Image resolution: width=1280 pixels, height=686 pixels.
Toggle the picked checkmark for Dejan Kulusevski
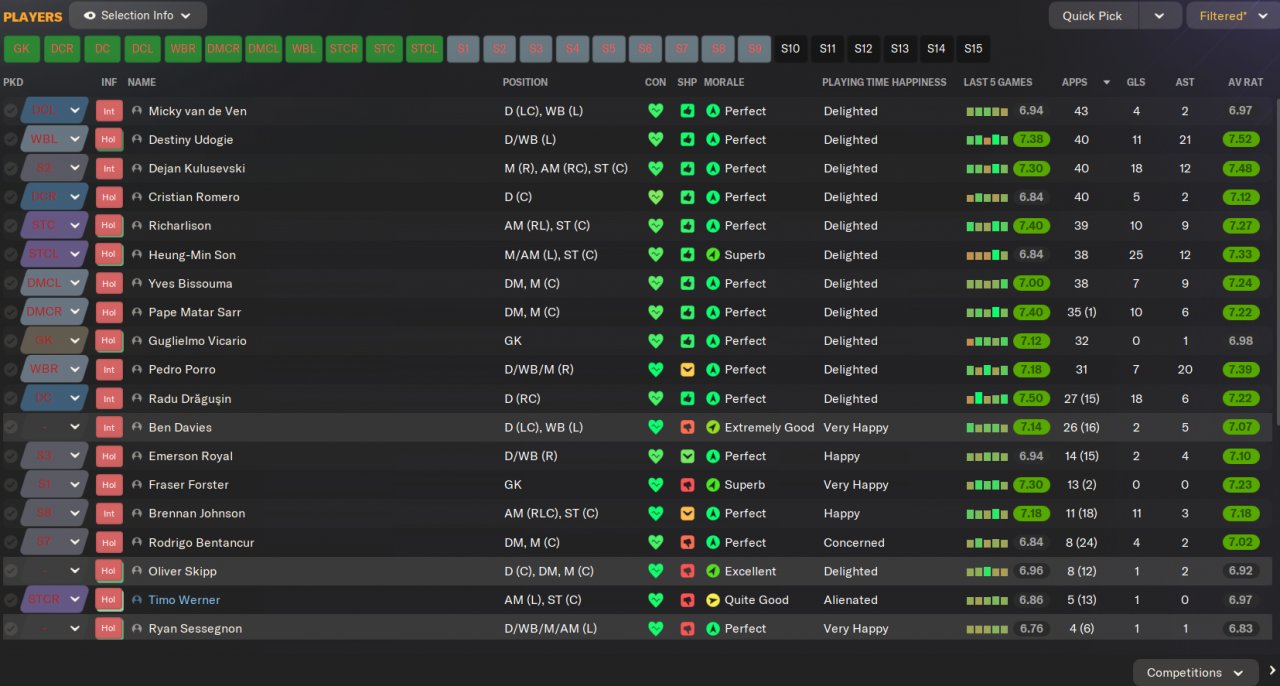click(x=10, y=169)
